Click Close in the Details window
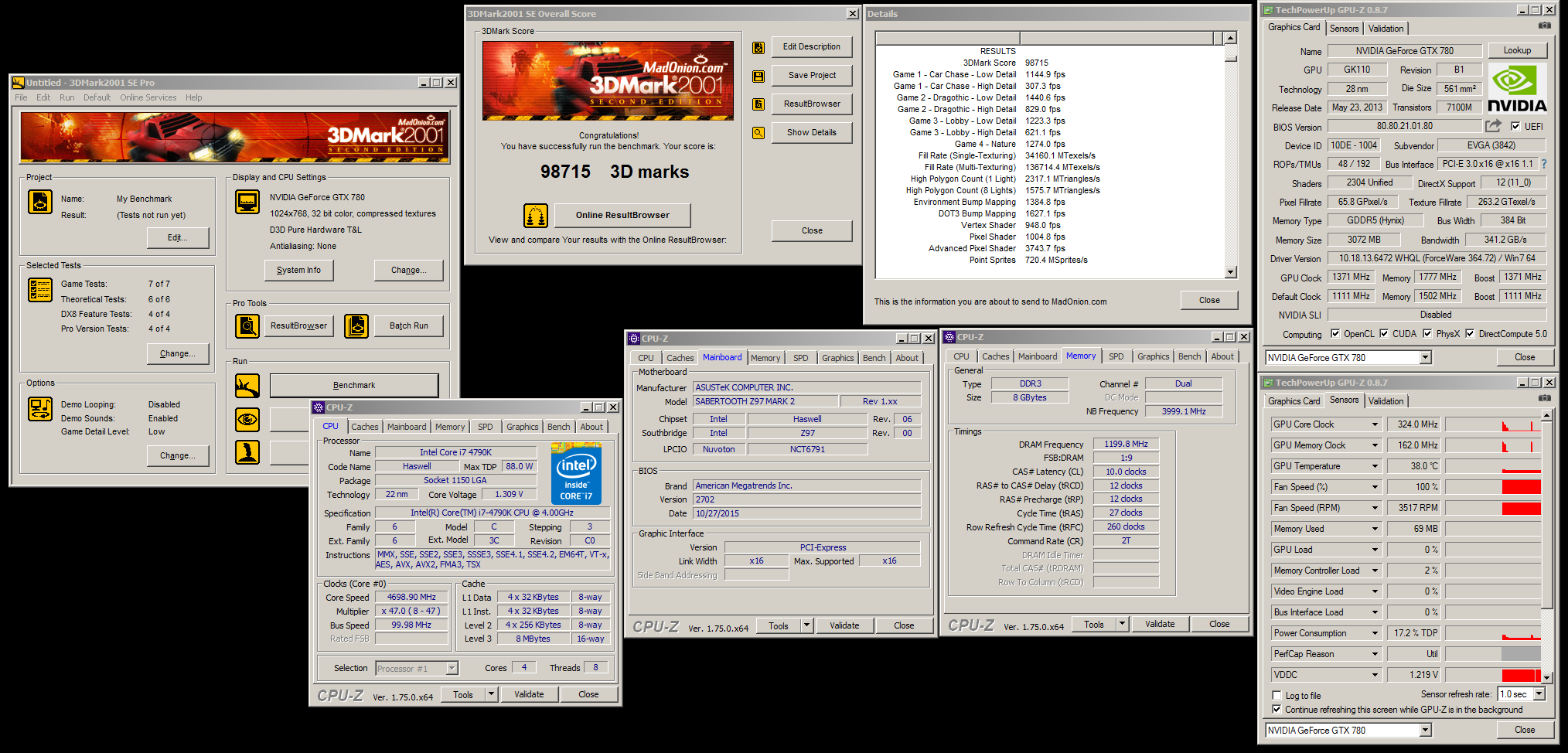 [x=1209, y=300]
